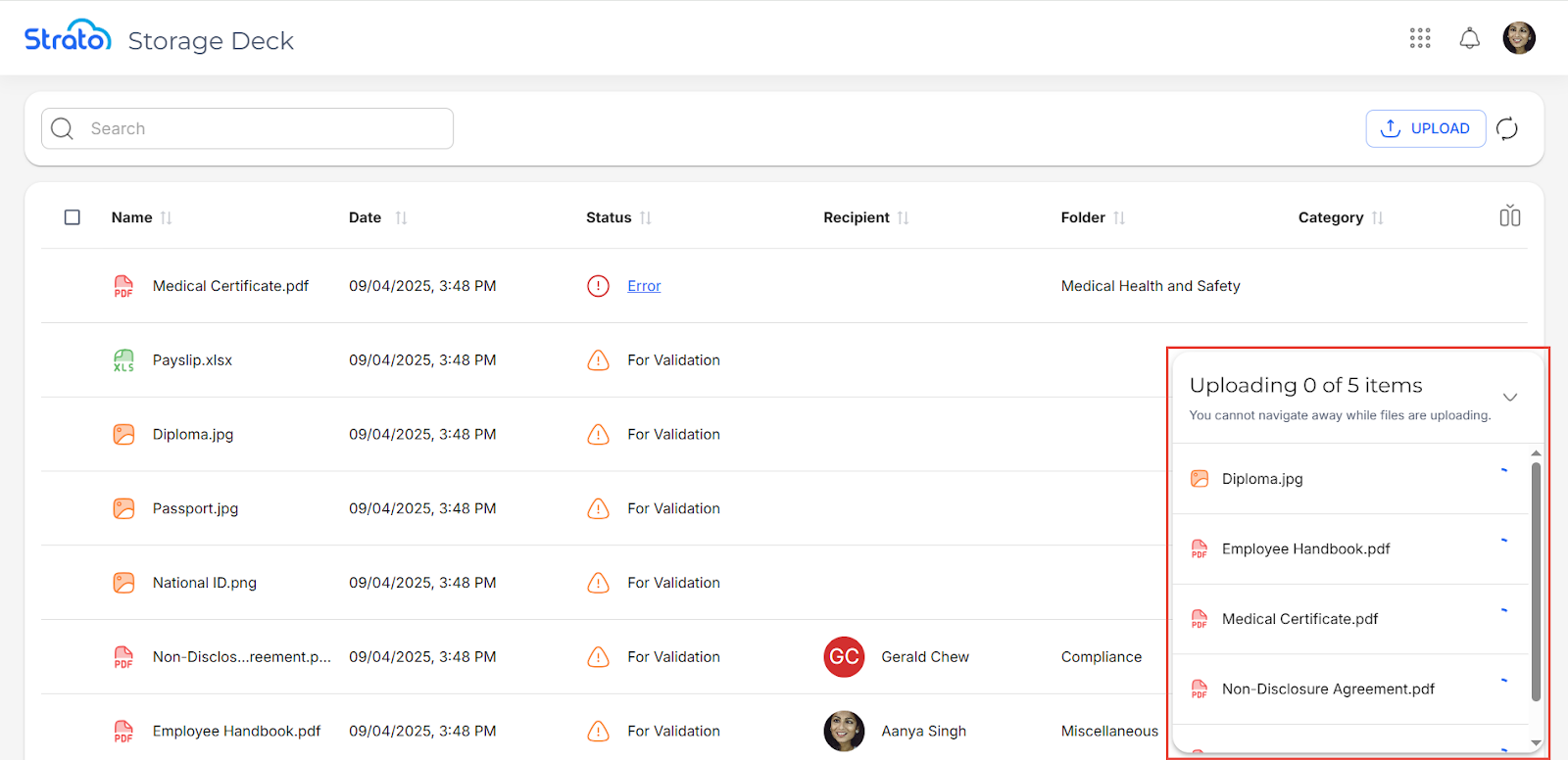Open the notifications bell
This screenshot has width=1568, height=760.
coord(1469,38)
